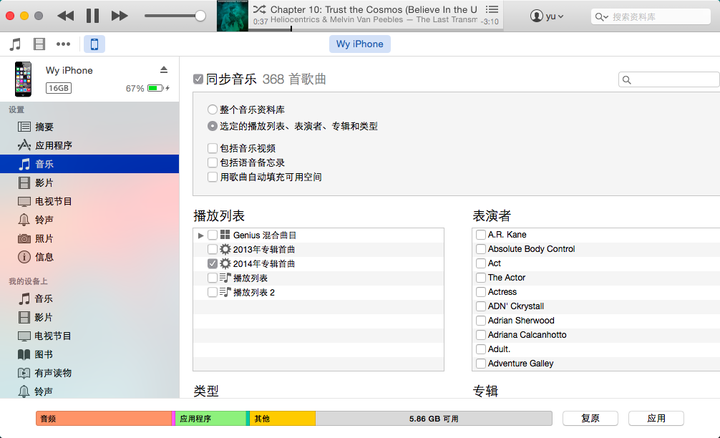Check artist Adriana Calcanhotto
This screenshot has height=438, width=720.
[x=481, y=335]
